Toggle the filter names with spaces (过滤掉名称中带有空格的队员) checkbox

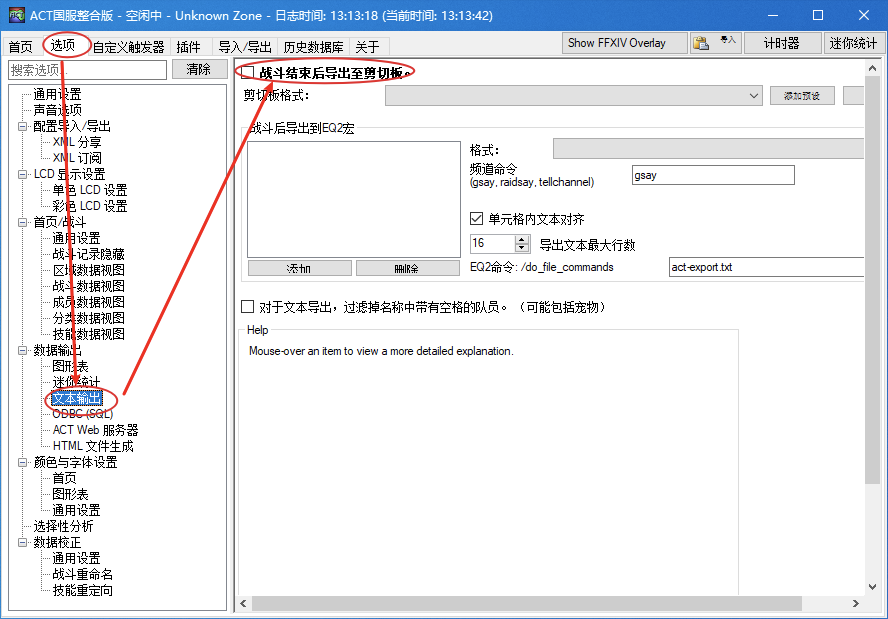[247, 306]
